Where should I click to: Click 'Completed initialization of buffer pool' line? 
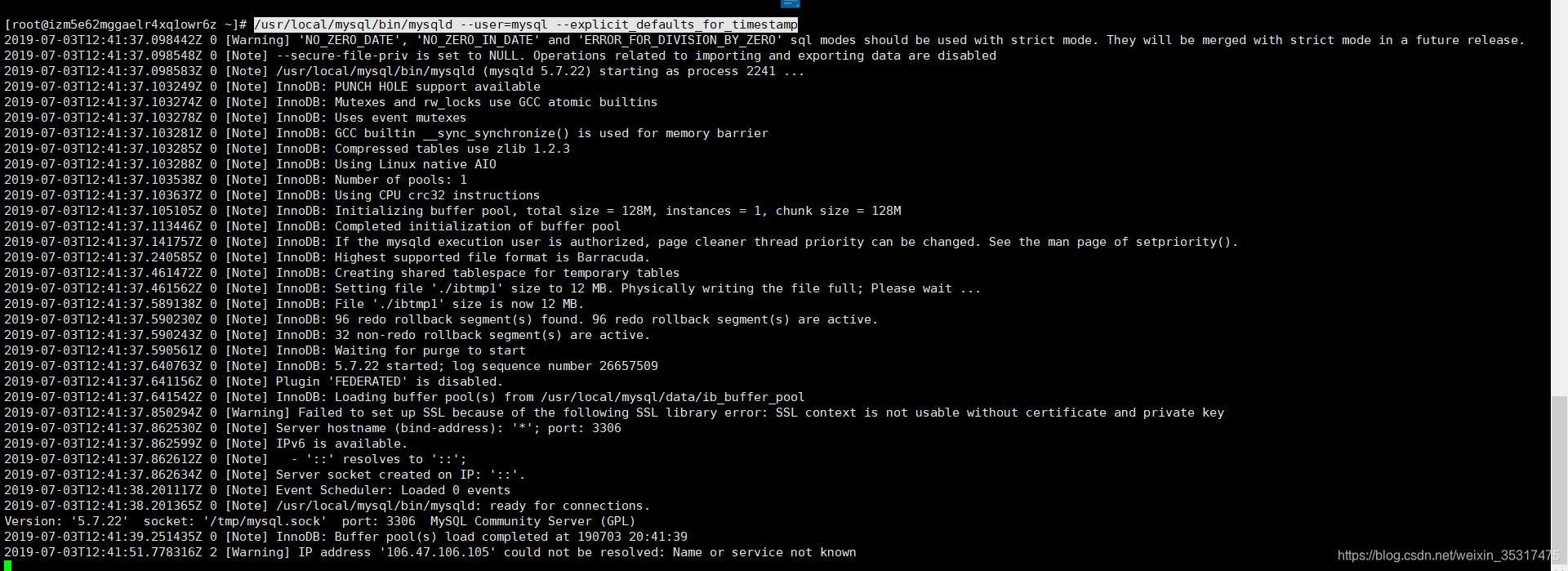[313, 226]
